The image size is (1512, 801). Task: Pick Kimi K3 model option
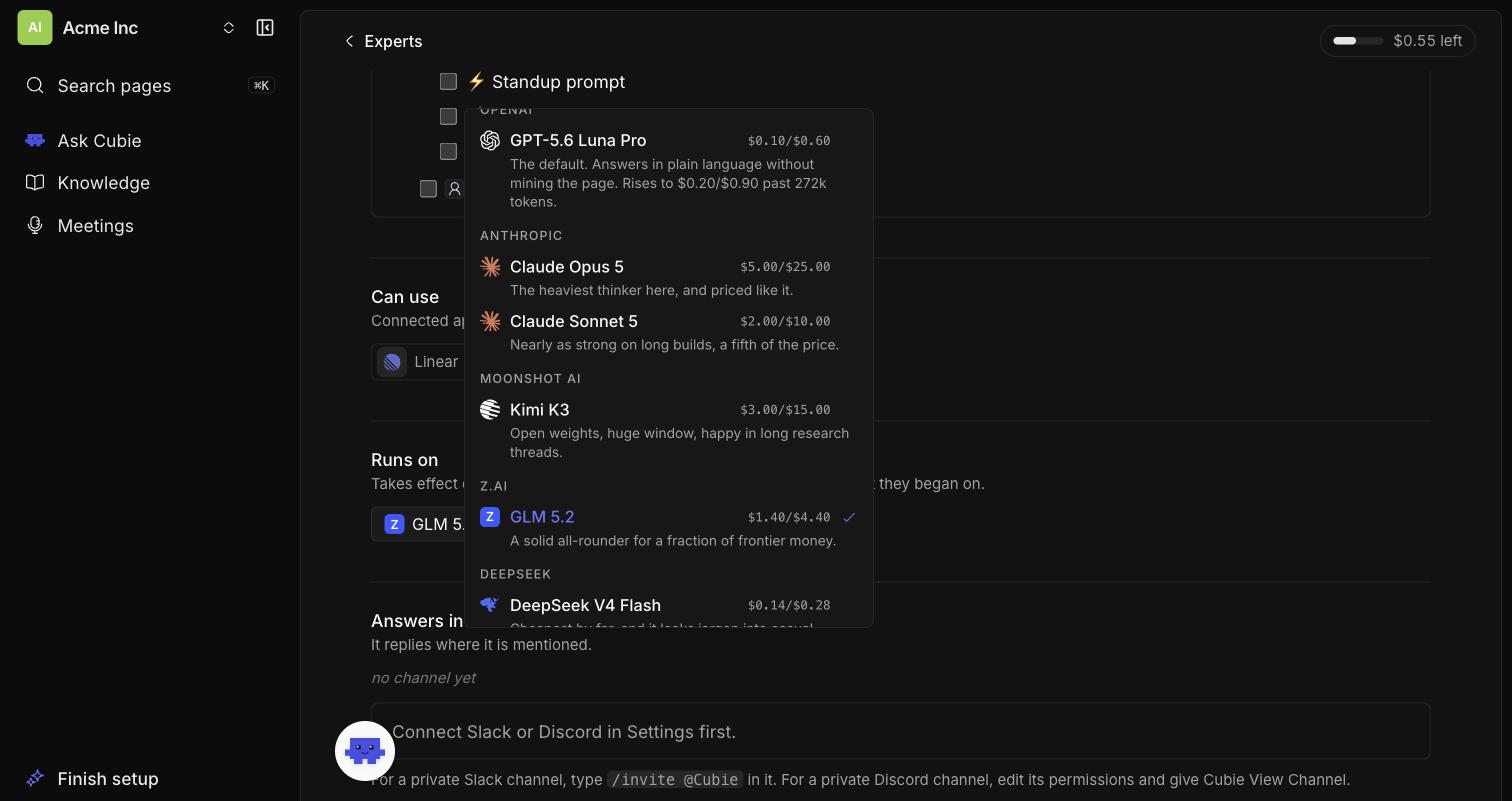point(669,430)
